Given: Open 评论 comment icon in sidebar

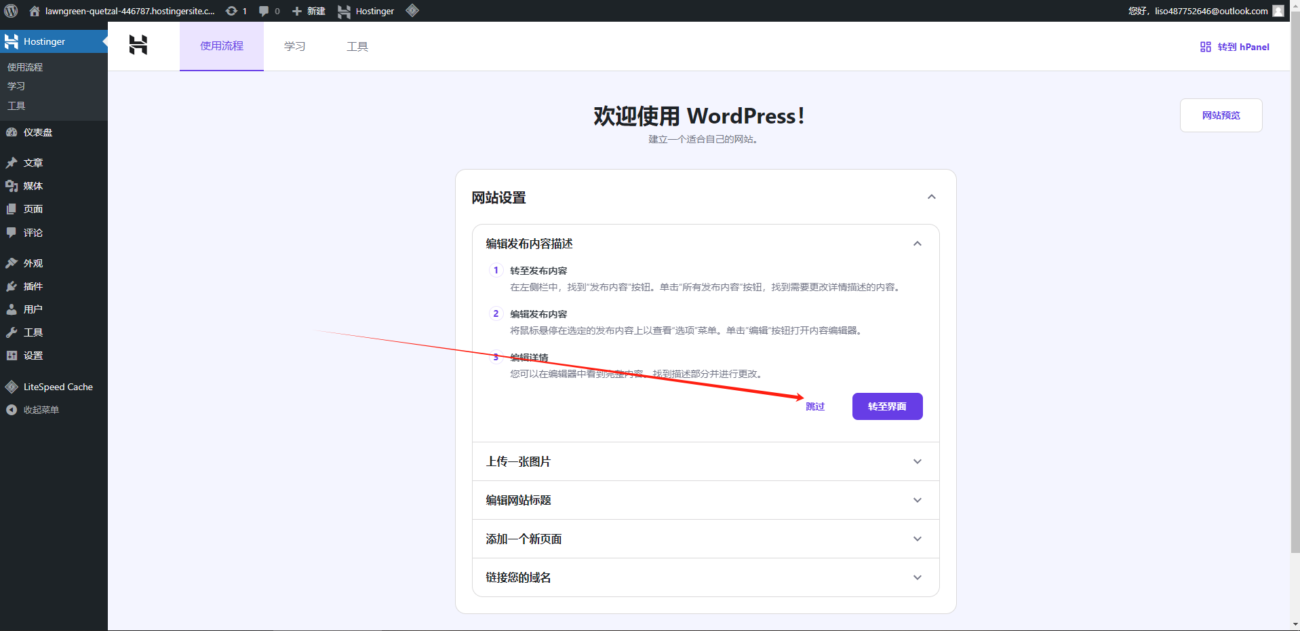Looking at the screenshot, I should pos(12,232).
